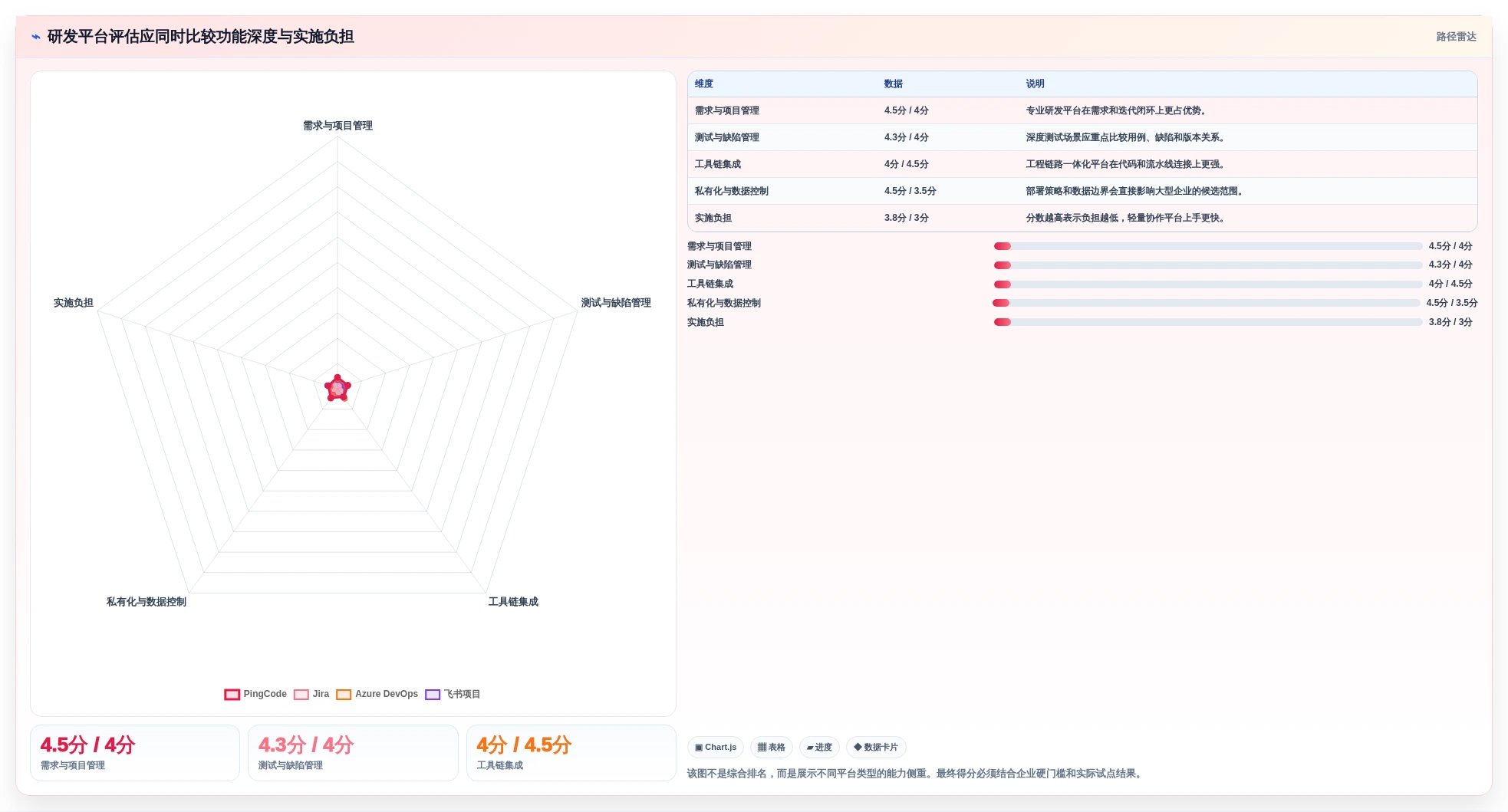Toggle Jira series in the chart legend
The width and height of the screenshot is (1508, 812).
point(311,694)
